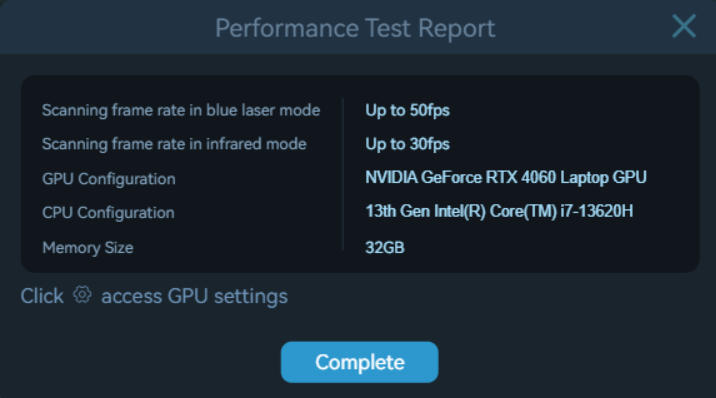The image size is (716, 398).
Task: Close the Performance Test Report dialog
Action: (684, 26)
